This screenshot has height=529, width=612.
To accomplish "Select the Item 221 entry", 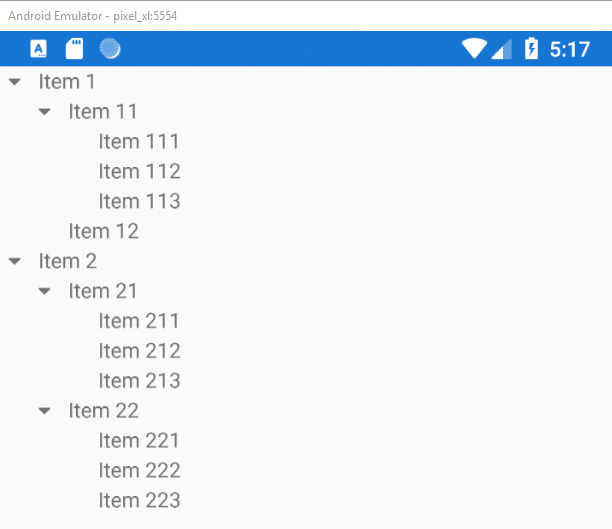I will pyautogui.click(x=139, y=440).
